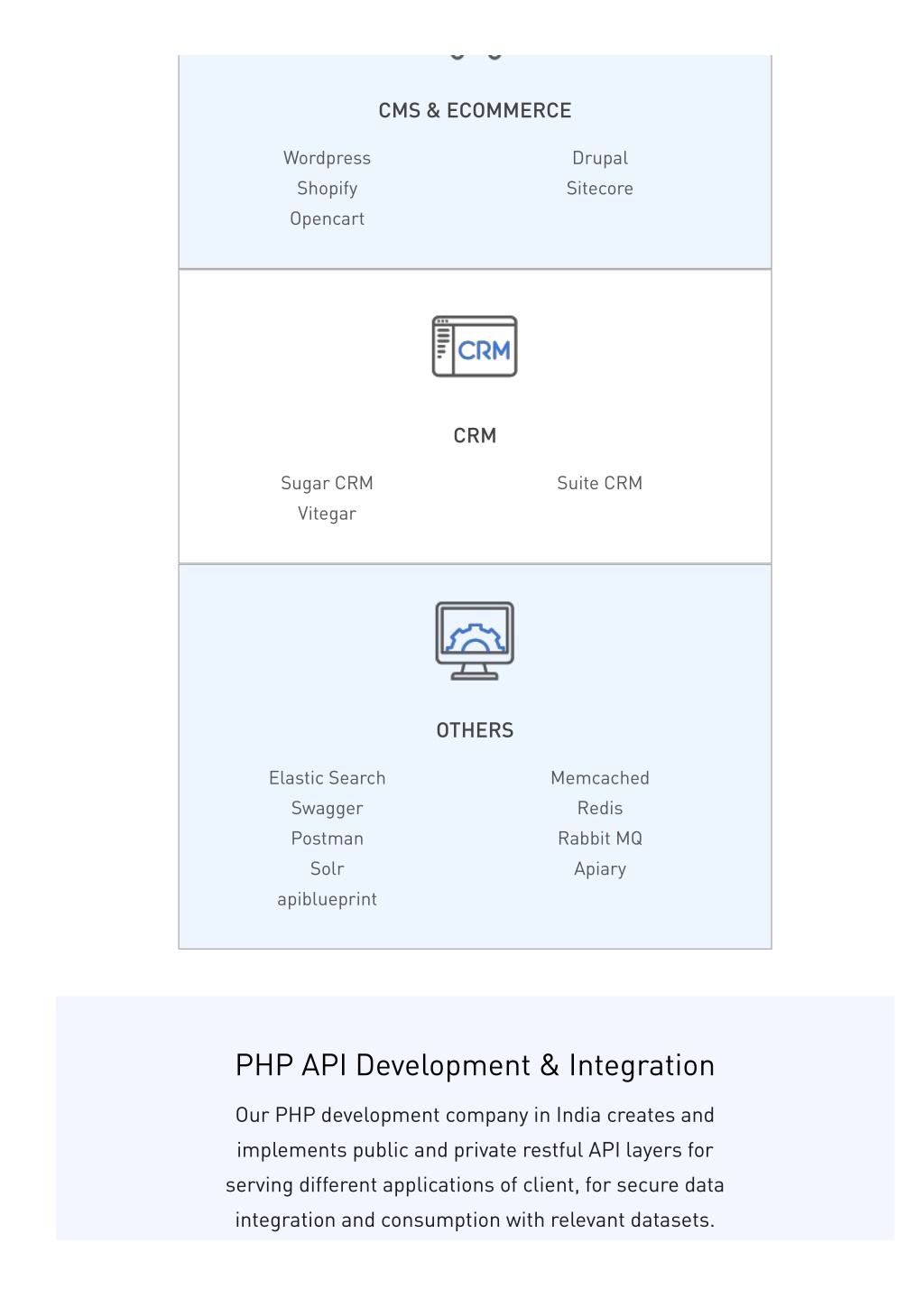Click the apiblueprint entry
The image size is (924, 1308).
point(327,899)
